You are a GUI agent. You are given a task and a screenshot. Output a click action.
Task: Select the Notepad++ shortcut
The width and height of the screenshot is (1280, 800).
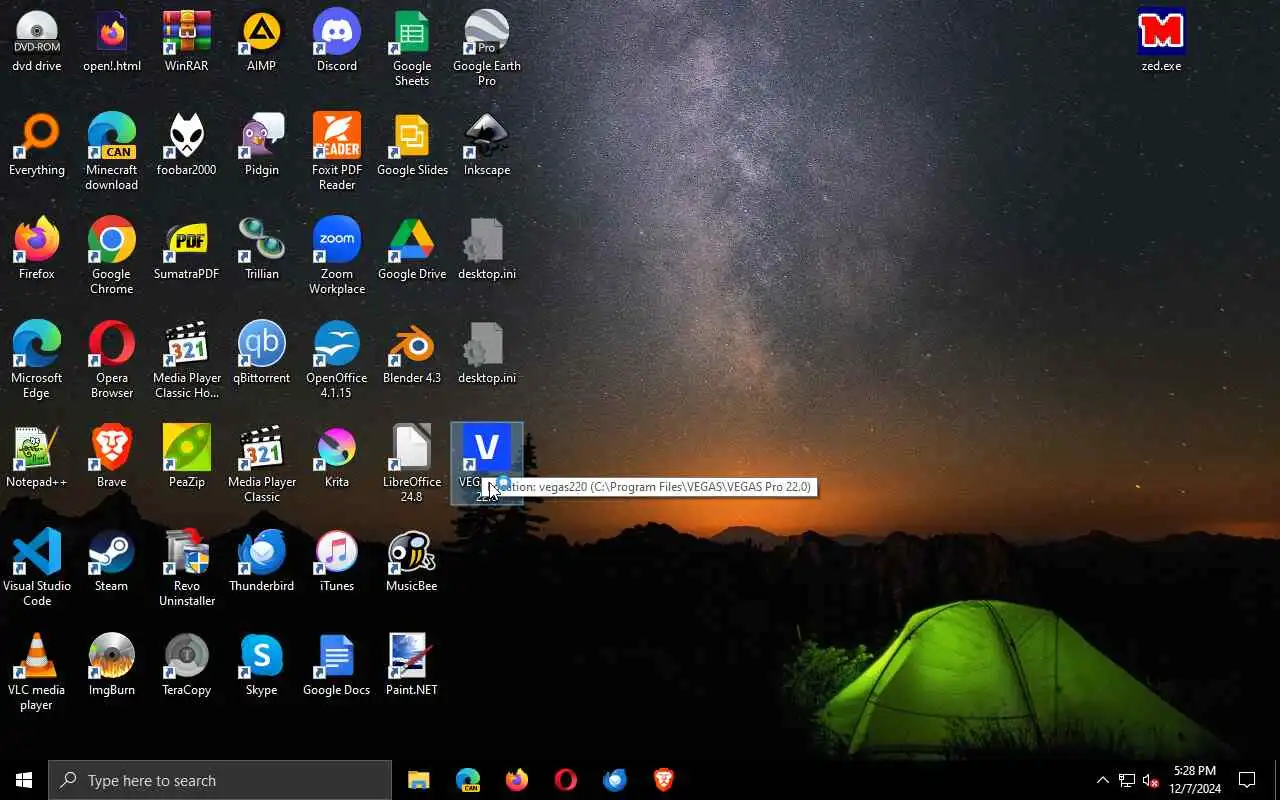(x=37, y=456)
